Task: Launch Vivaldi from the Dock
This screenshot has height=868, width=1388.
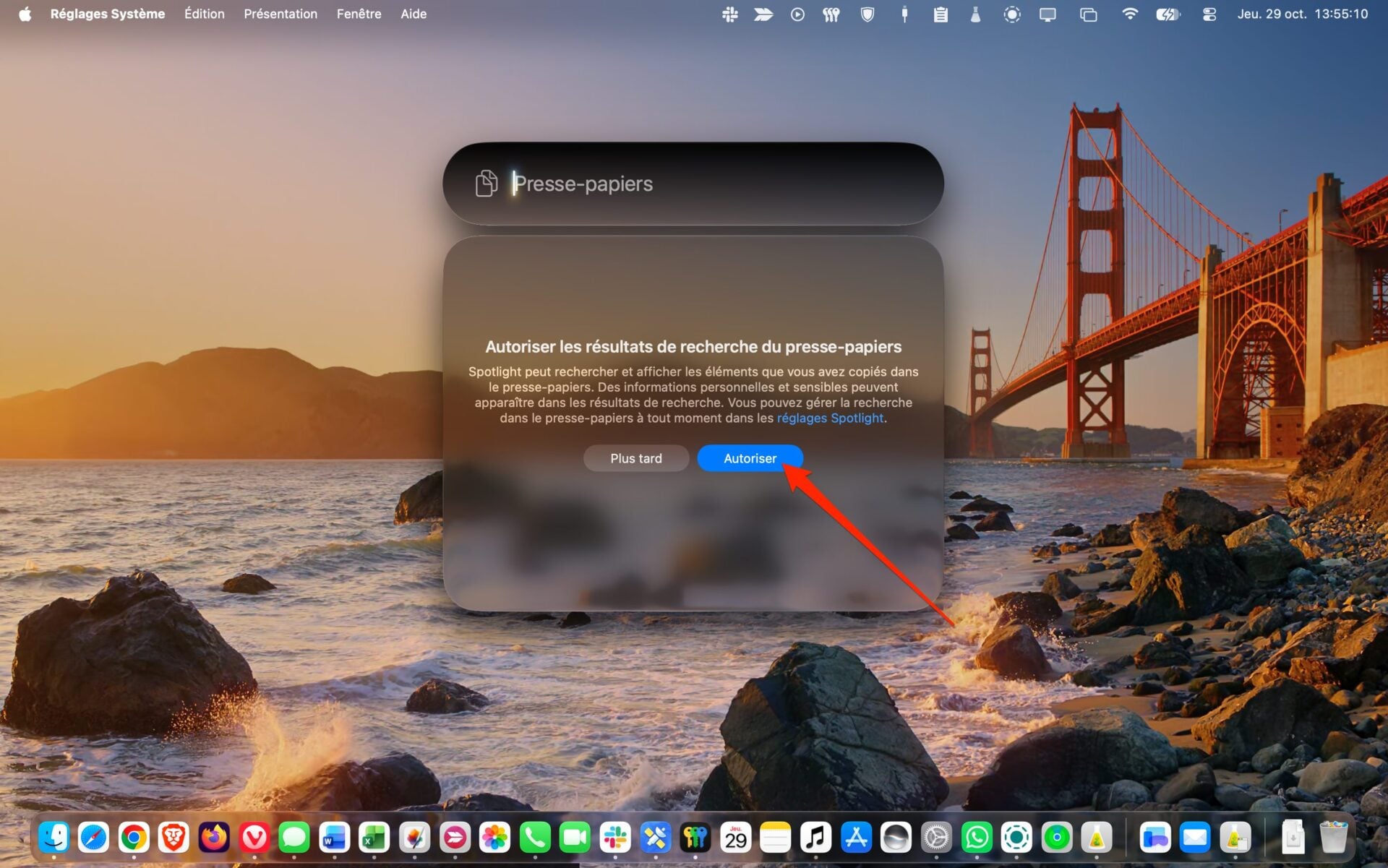Action: 254,838
